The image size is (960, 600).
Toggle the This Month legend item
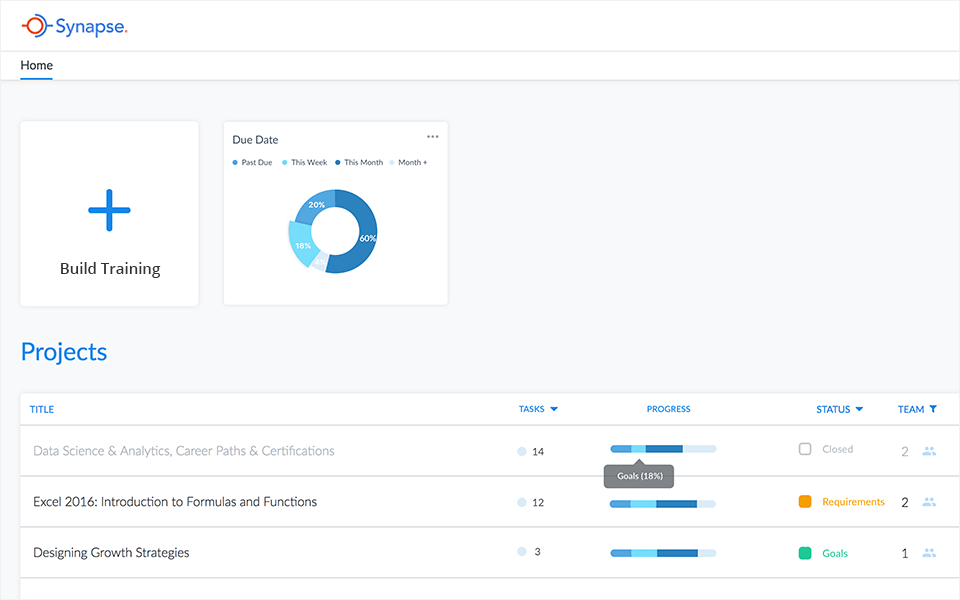click(359, 162)
